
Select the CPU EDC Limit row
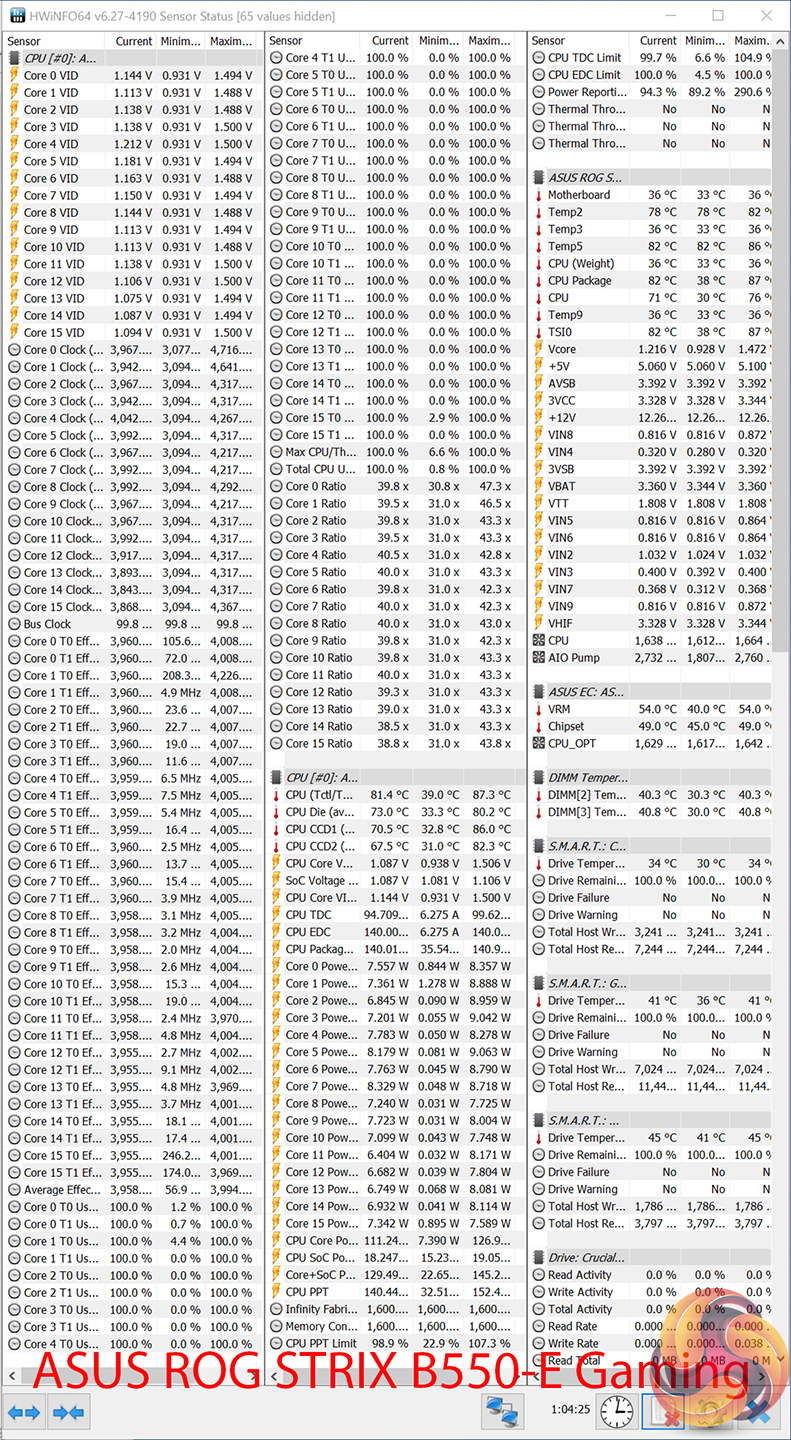pyautogui.click(x=650, y=75)
